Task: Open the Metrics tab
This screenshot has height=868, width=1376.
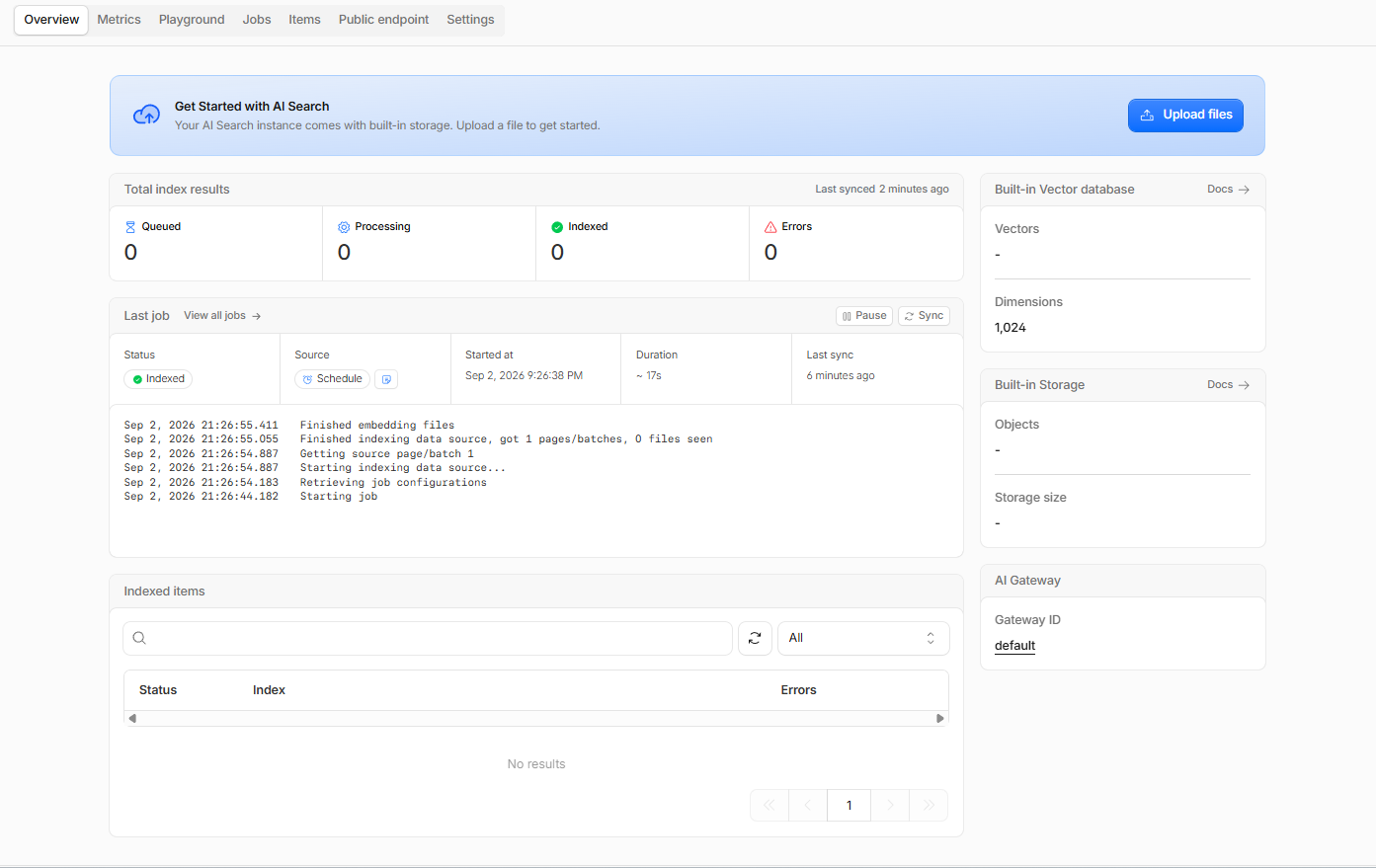Action: click(119, 20)
